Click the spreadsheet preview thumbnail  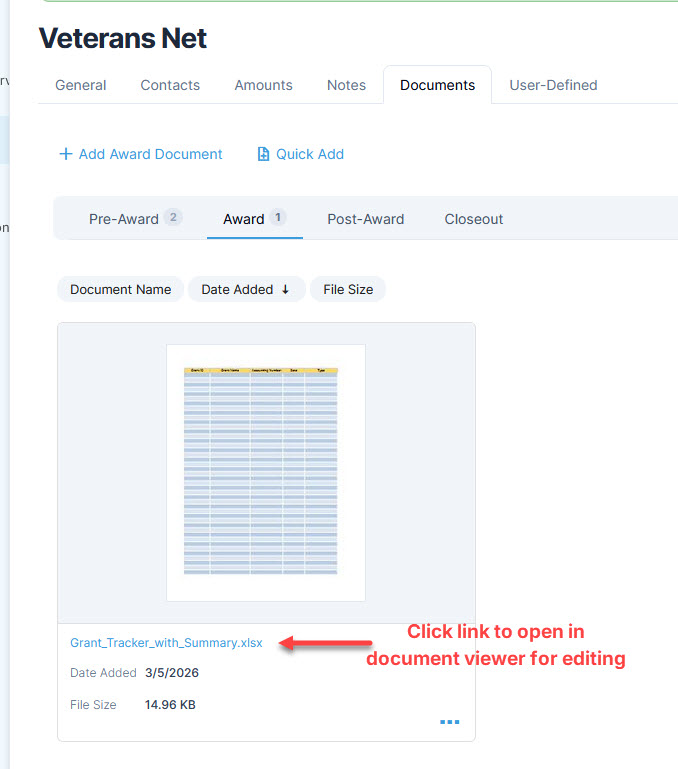(265, 472)
